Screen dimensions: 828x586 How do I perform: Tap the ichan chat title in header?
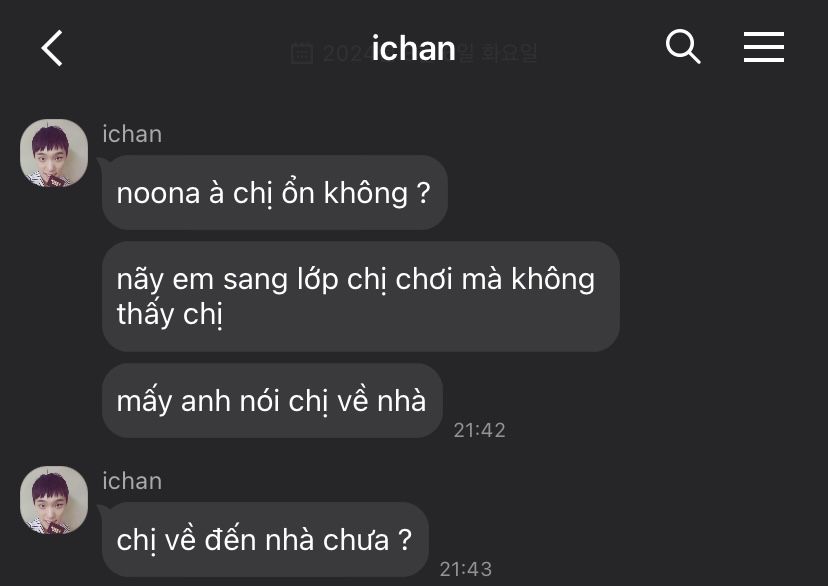(413, 49)
